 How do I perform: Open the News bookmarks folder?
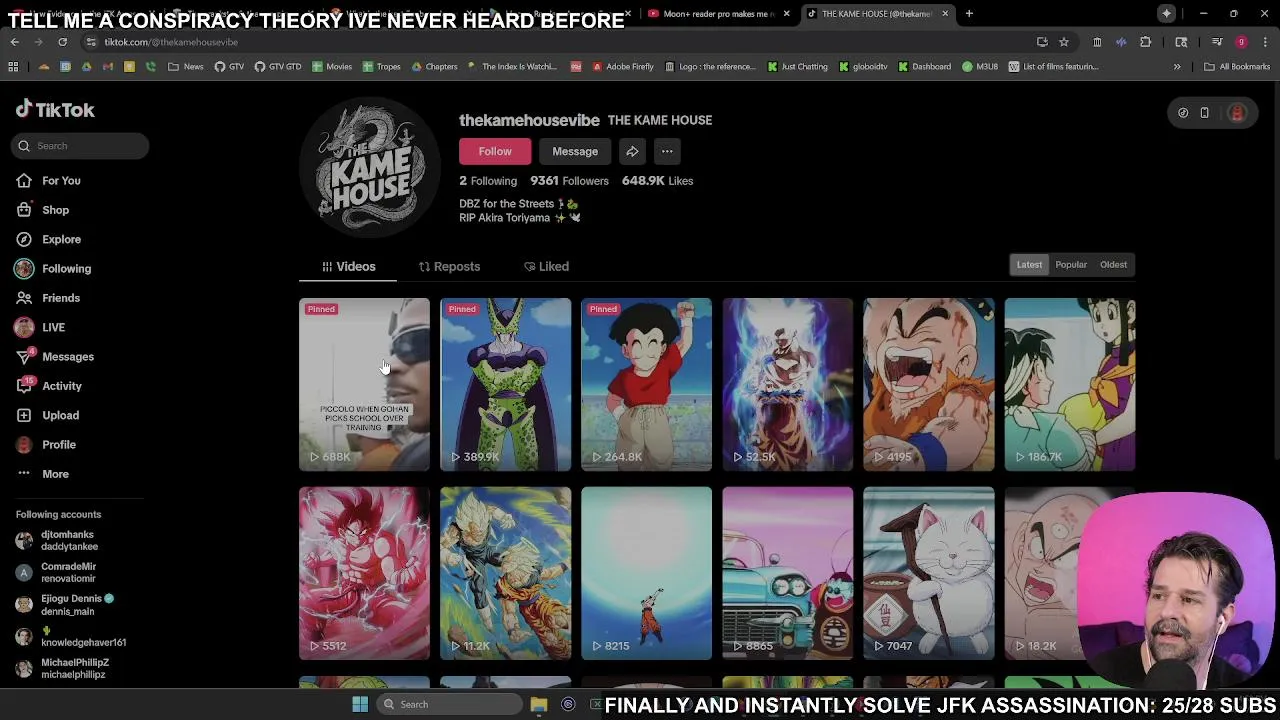[186, 67]
